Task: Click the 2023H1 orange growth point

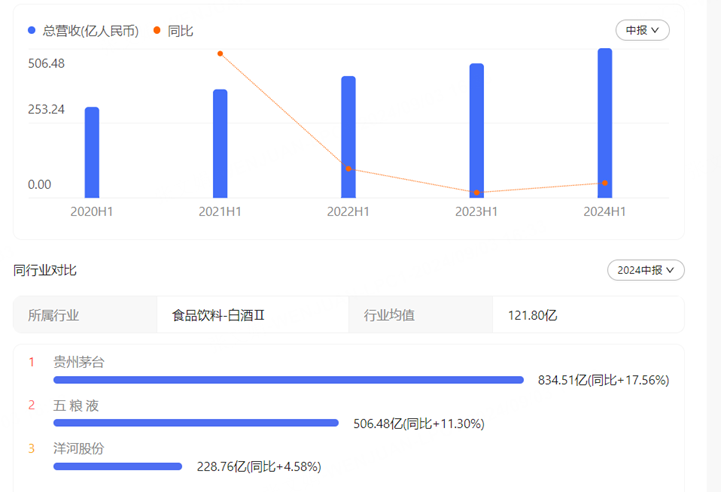Action: (477, 193)
